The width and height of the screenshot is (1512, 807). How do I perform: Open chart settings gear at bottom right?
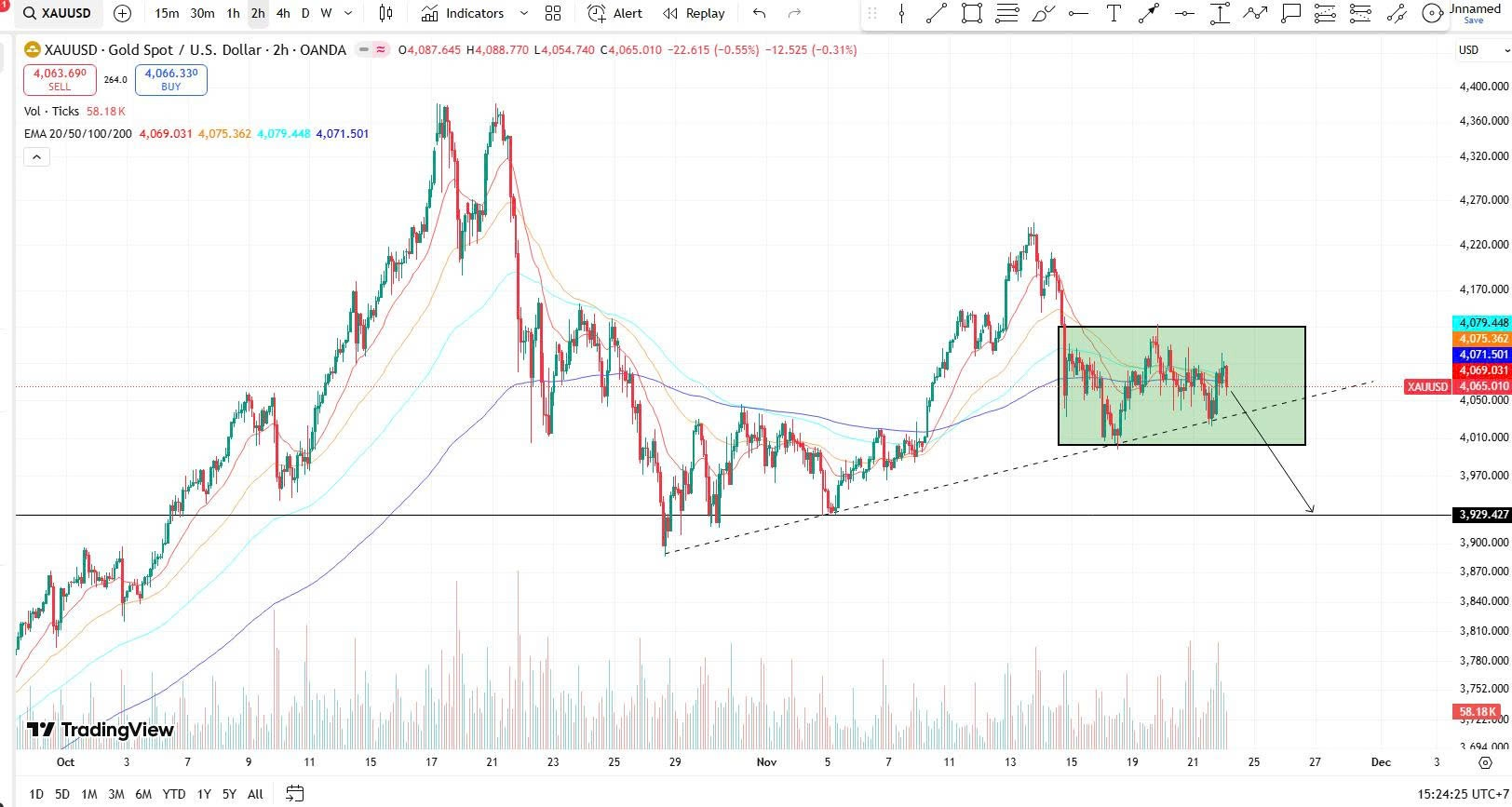1485,762
